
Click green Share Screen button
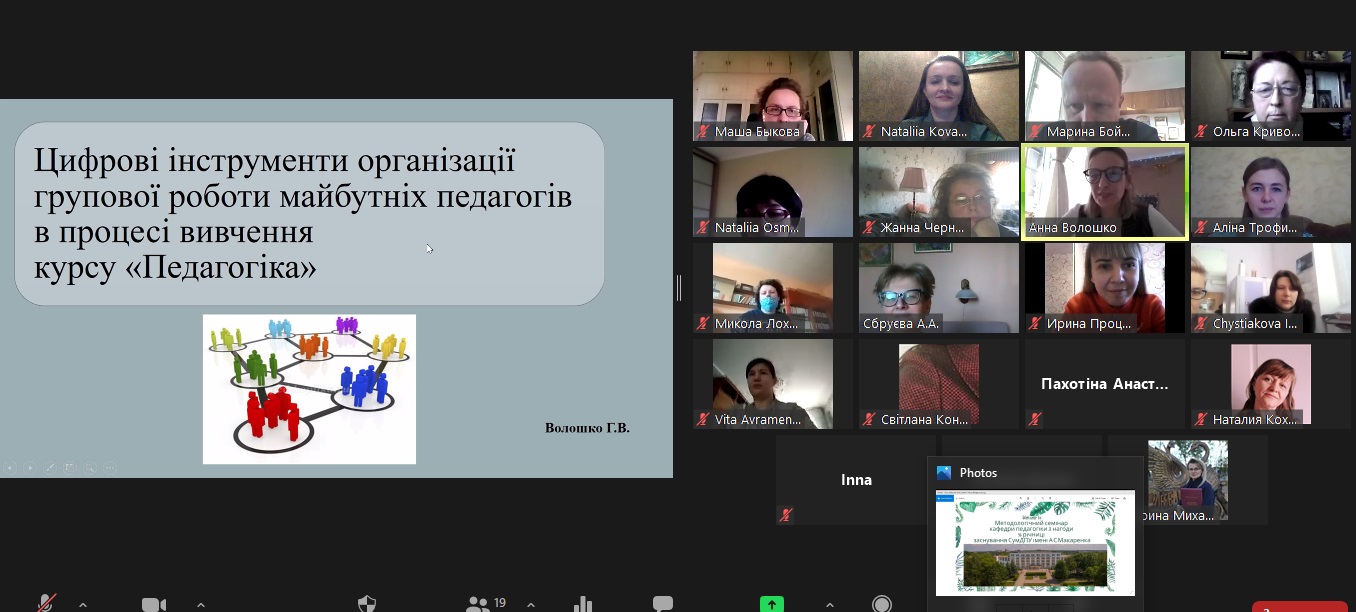pos(772,604)
